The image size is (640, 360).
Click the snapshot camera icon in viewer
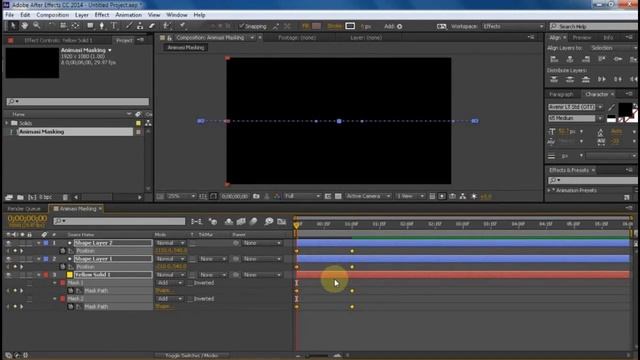pos(256,196)
